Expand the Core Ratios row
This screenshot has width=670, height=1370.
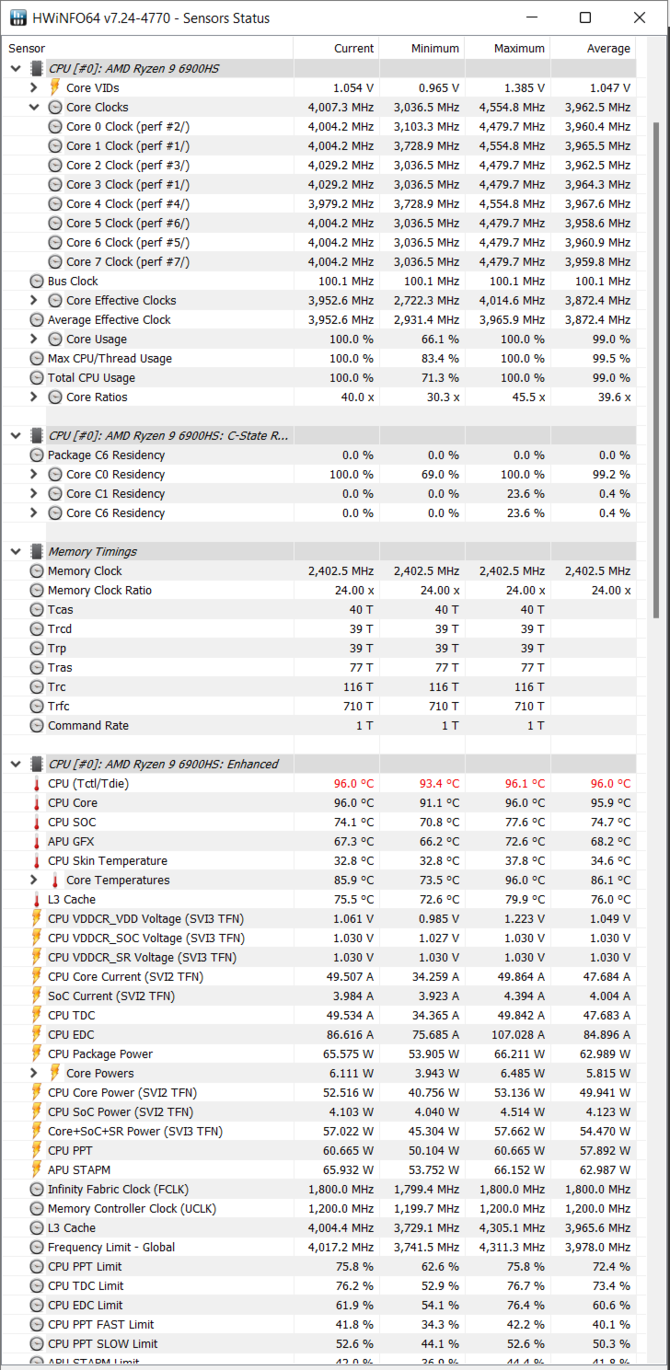(35, 397)
